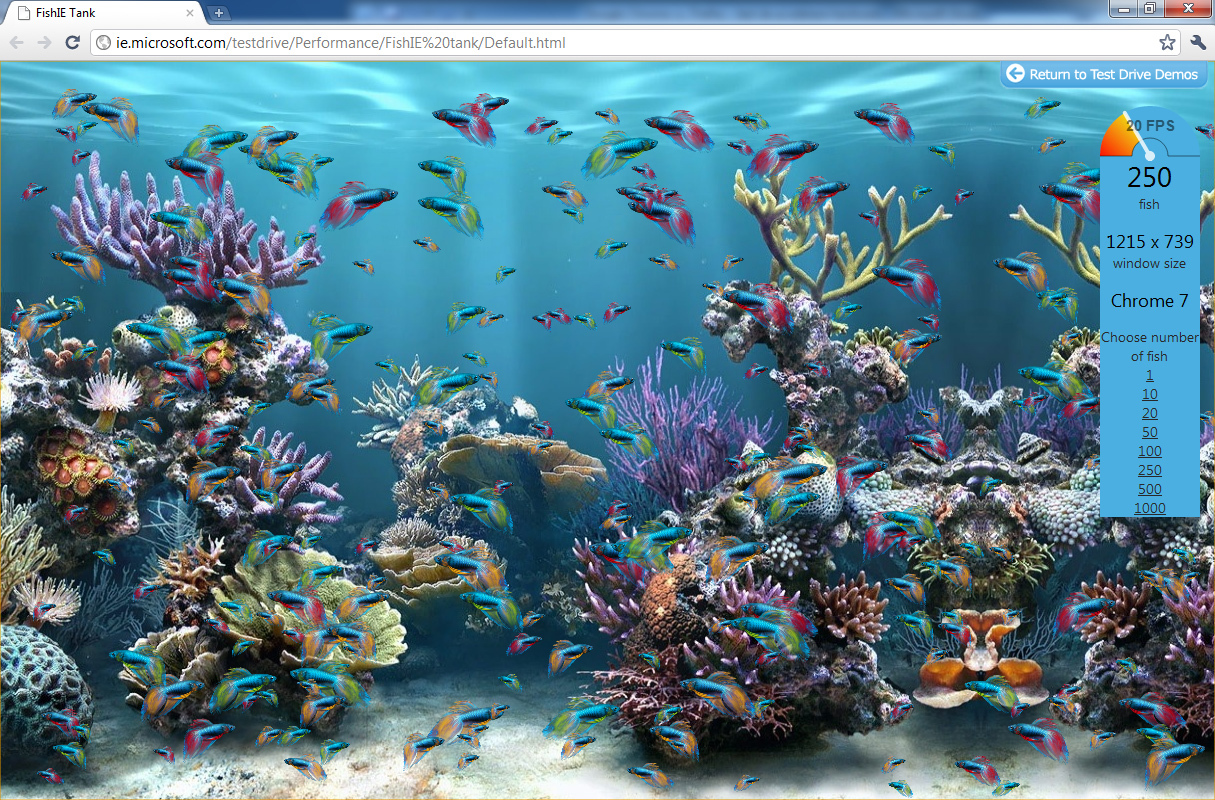Set number of fish to 10

pos(1150,394)
